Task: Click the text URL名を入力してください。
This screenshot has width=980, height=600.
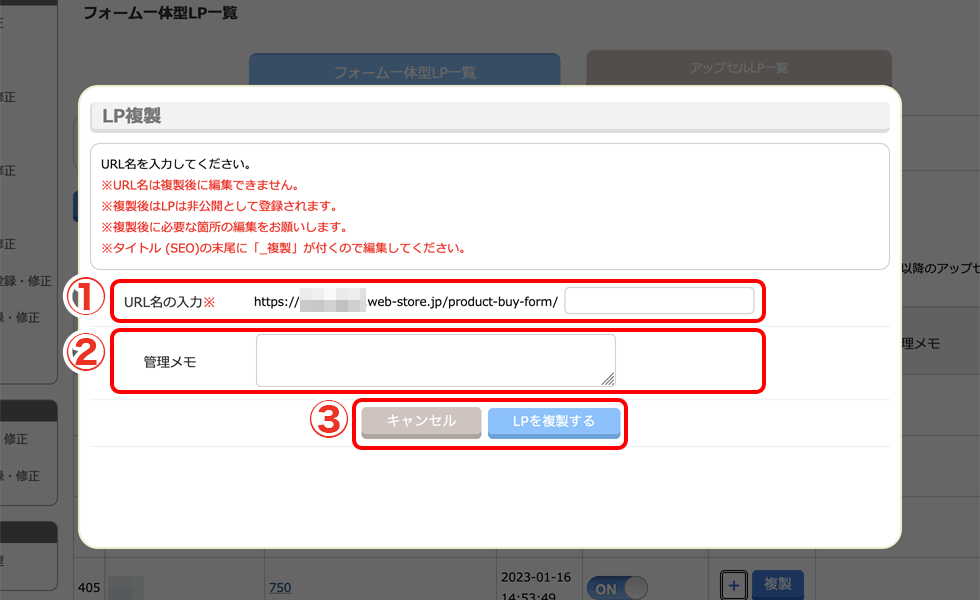Action: (x=176, y=164)
